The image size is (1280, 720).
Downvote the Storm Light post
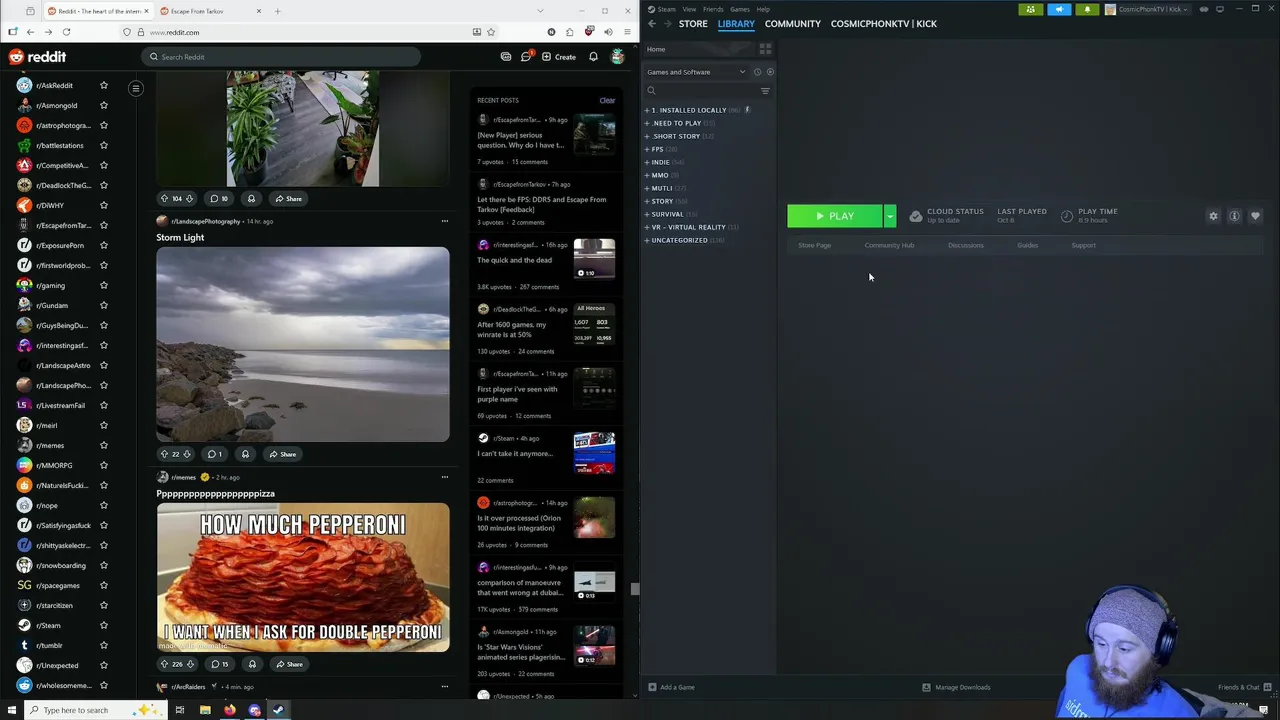pyautogui.click(x=186, y=454)
